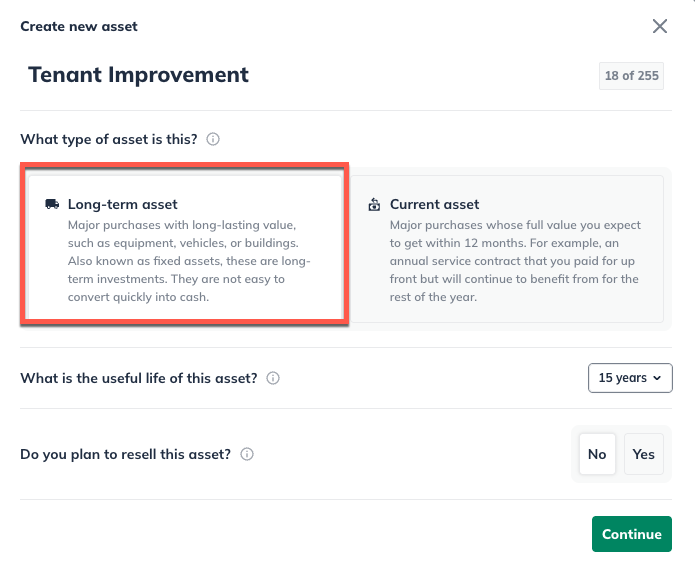The width and height of the screenshot is (695, 562).
Task: Click the truck icon on Long-term asset
Action: coord(52,204)
